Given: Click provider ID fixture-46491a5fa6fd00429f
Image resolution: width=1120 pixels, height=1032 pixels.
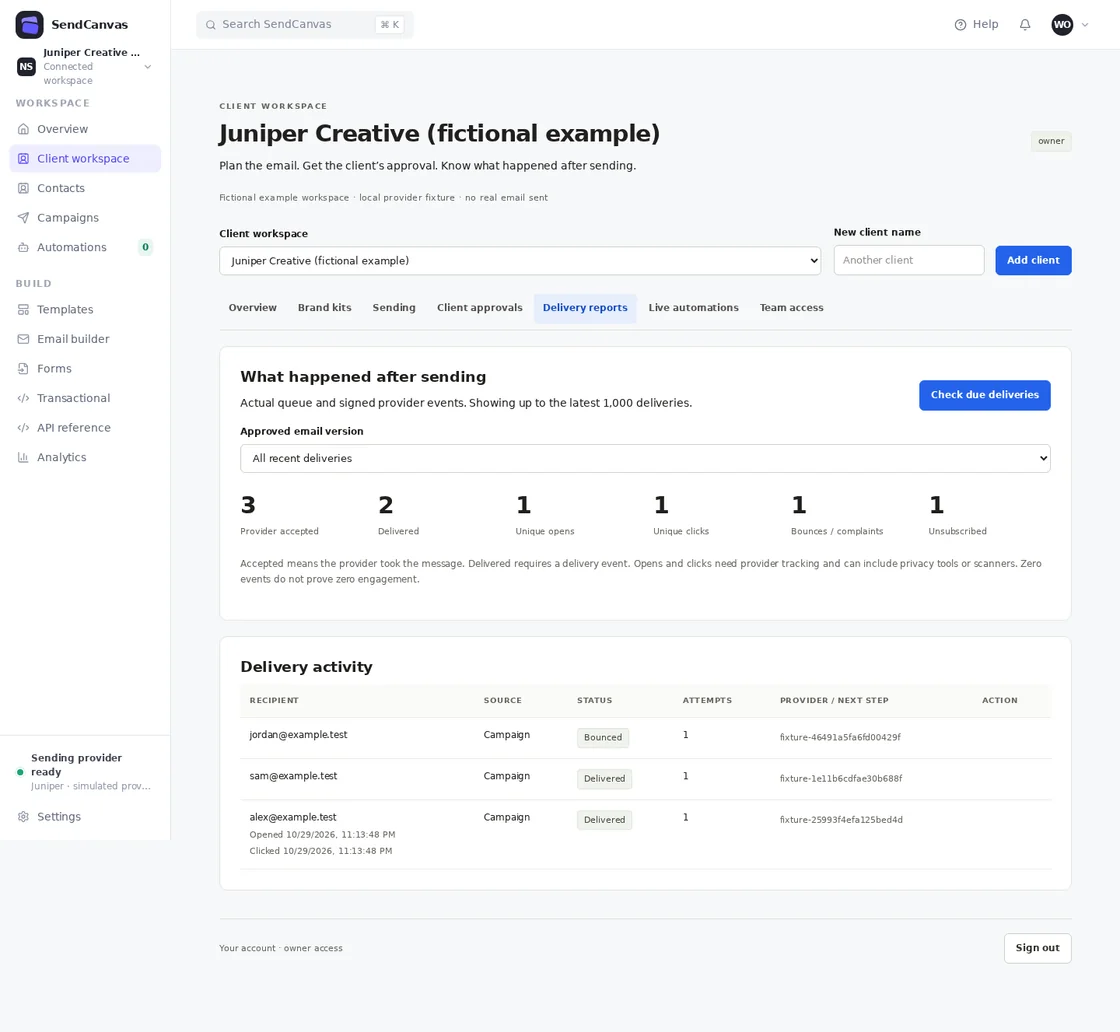Looking at the screenshot, I should pyautogui.click(x=840, y=738).
